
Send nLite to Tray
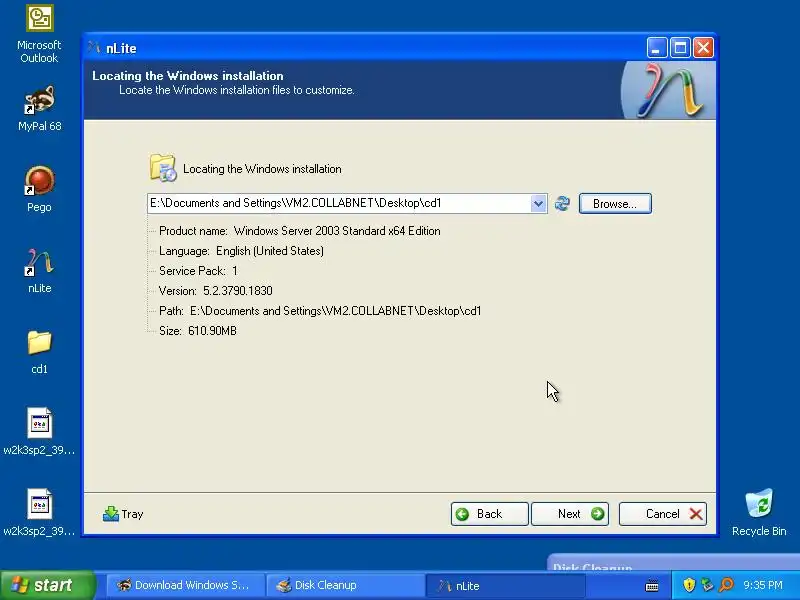click(123, 514)
